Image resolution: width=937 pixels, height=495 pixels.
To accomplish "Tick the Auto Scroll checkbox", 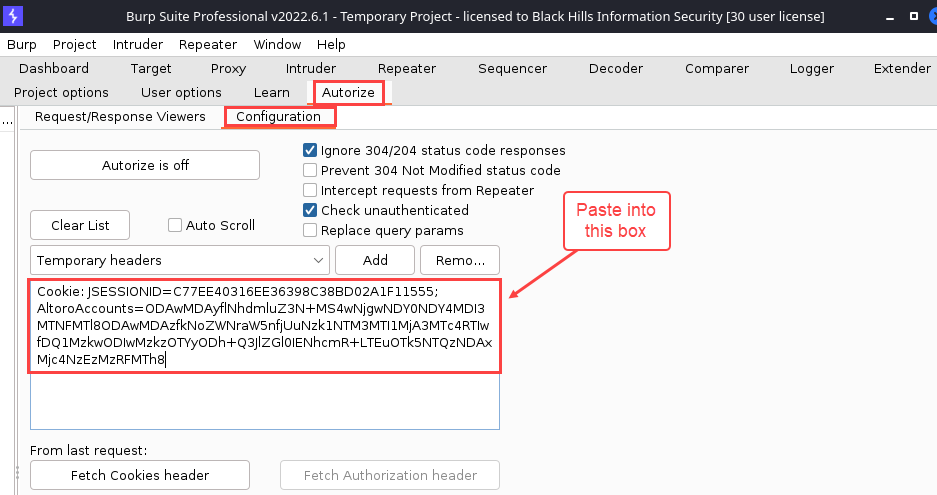I will point(175,225).
